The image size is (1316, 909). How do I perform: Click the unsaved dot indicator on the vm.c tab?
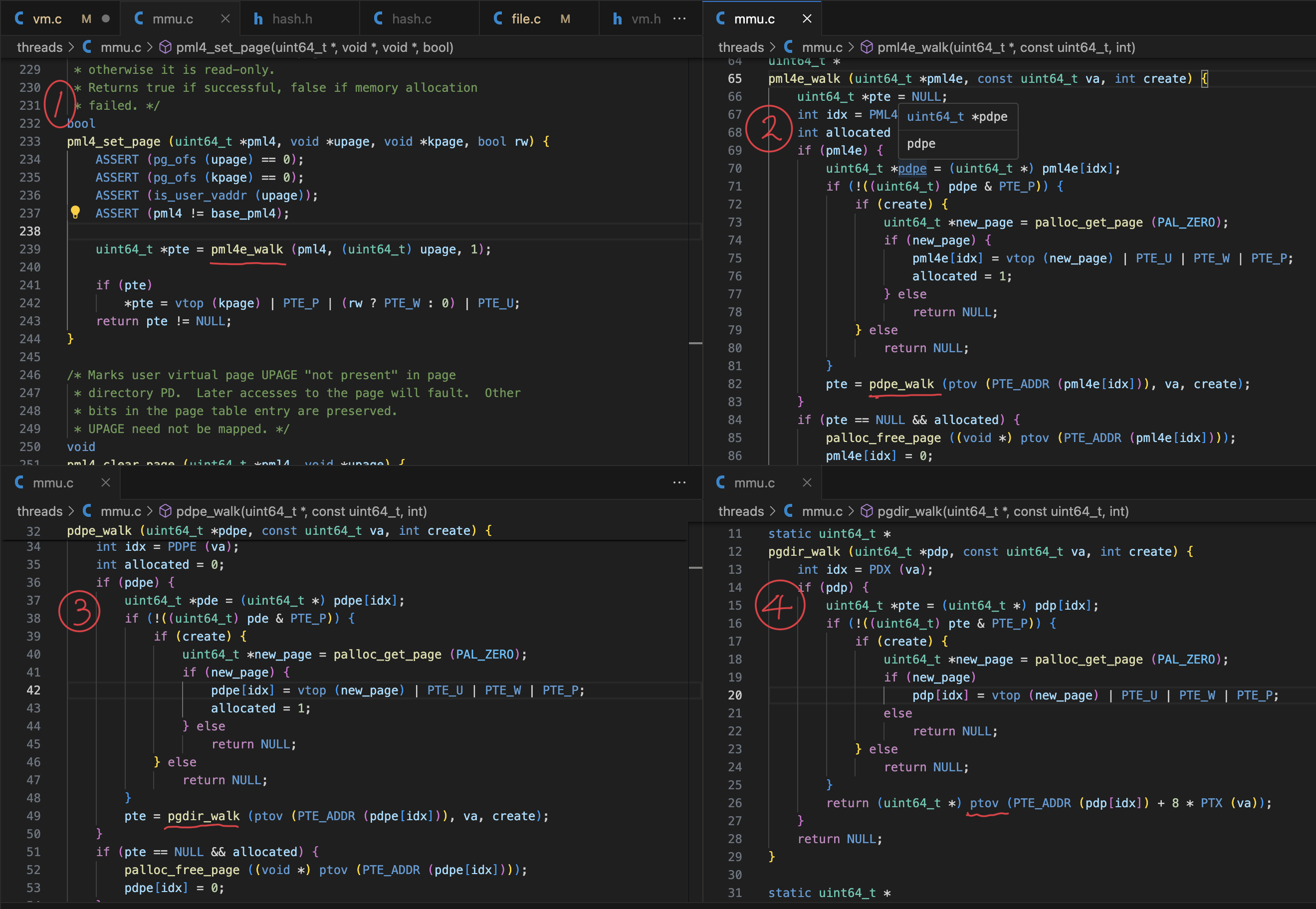[x=106, y=19]
